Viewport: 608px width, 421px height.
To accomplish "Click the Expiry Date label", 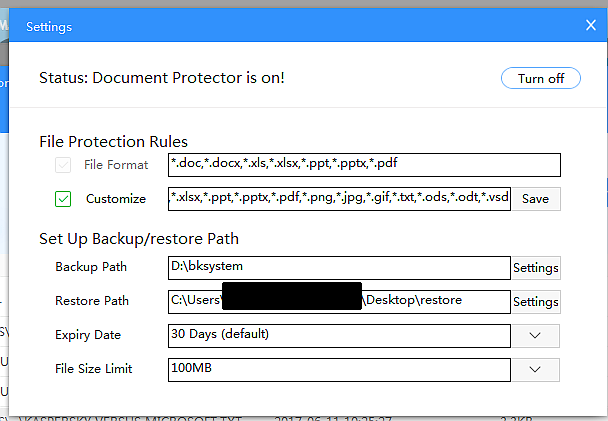I will coord(88,335).
